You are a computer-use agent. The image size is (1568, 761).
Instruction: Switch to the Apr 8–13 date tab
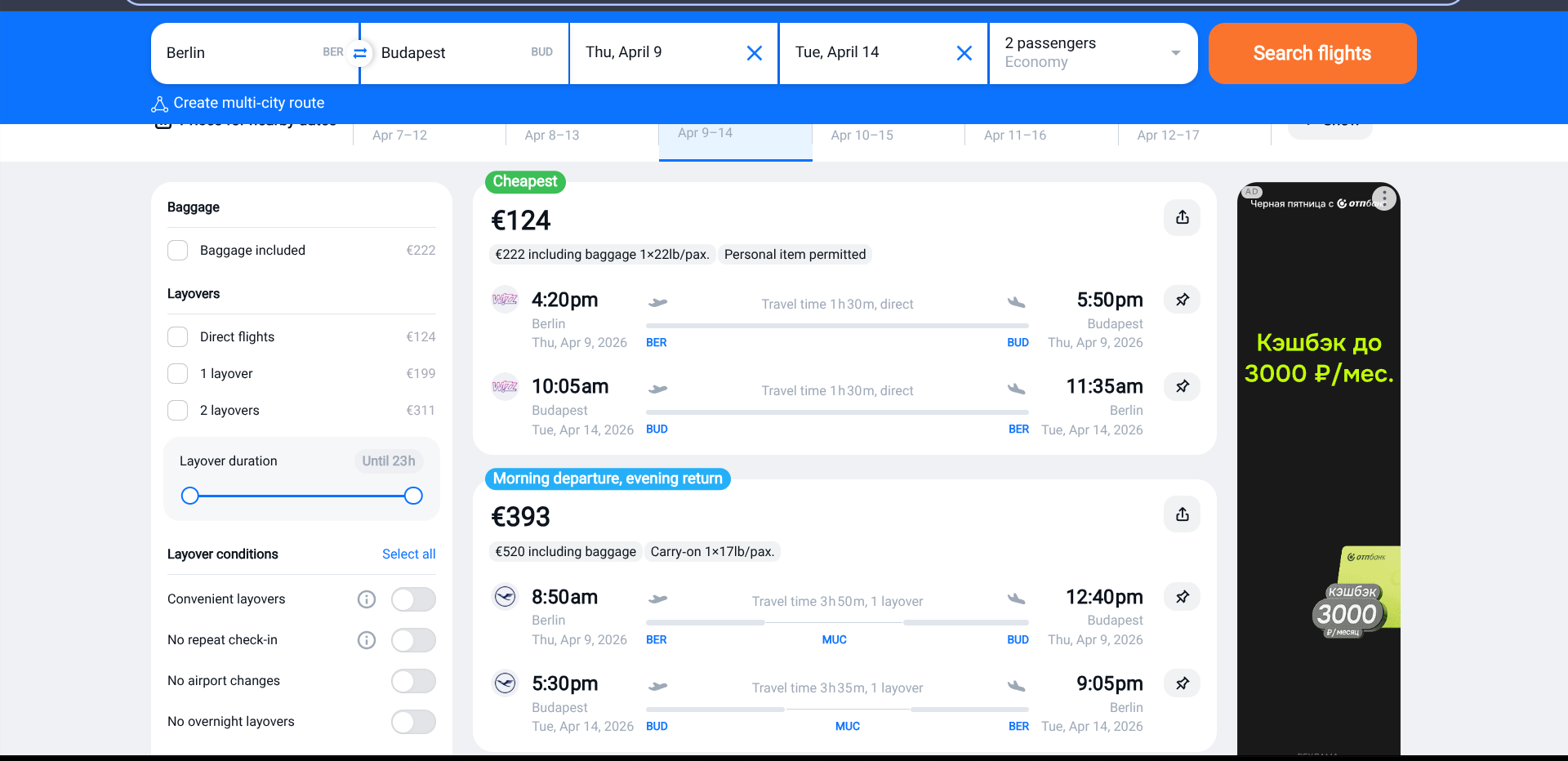pyautogui.click(x=552, y=136)
